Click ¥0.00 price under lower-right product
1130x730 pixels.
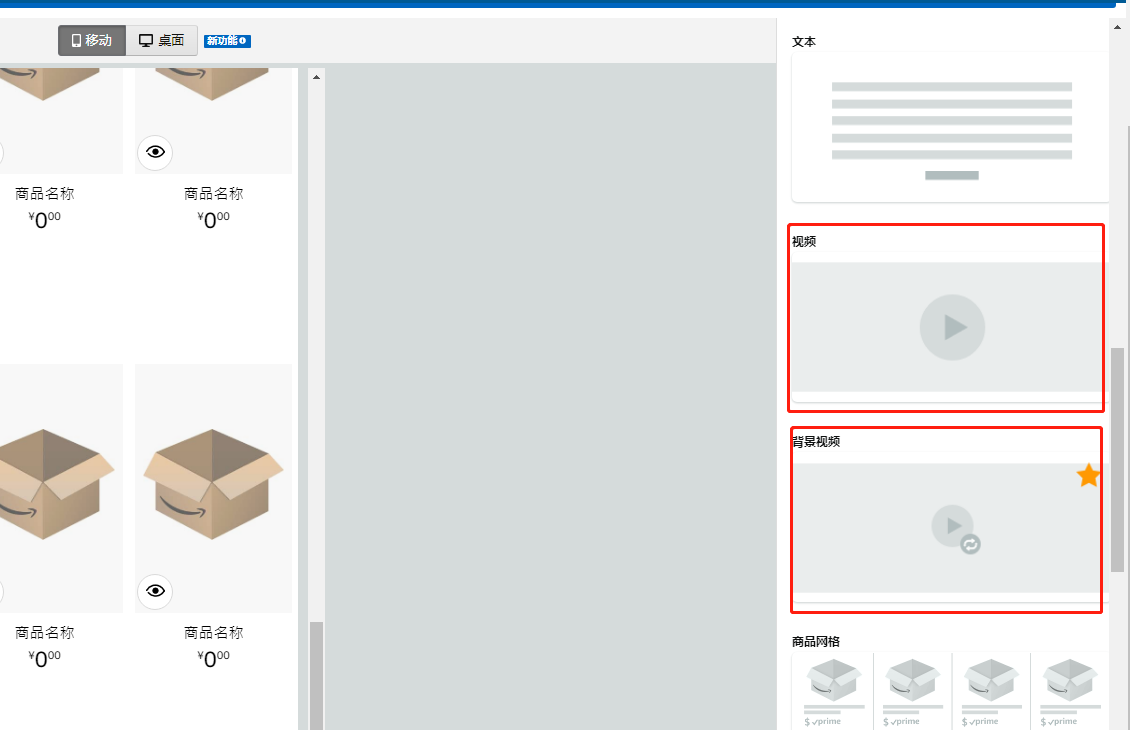coord(213,658)
